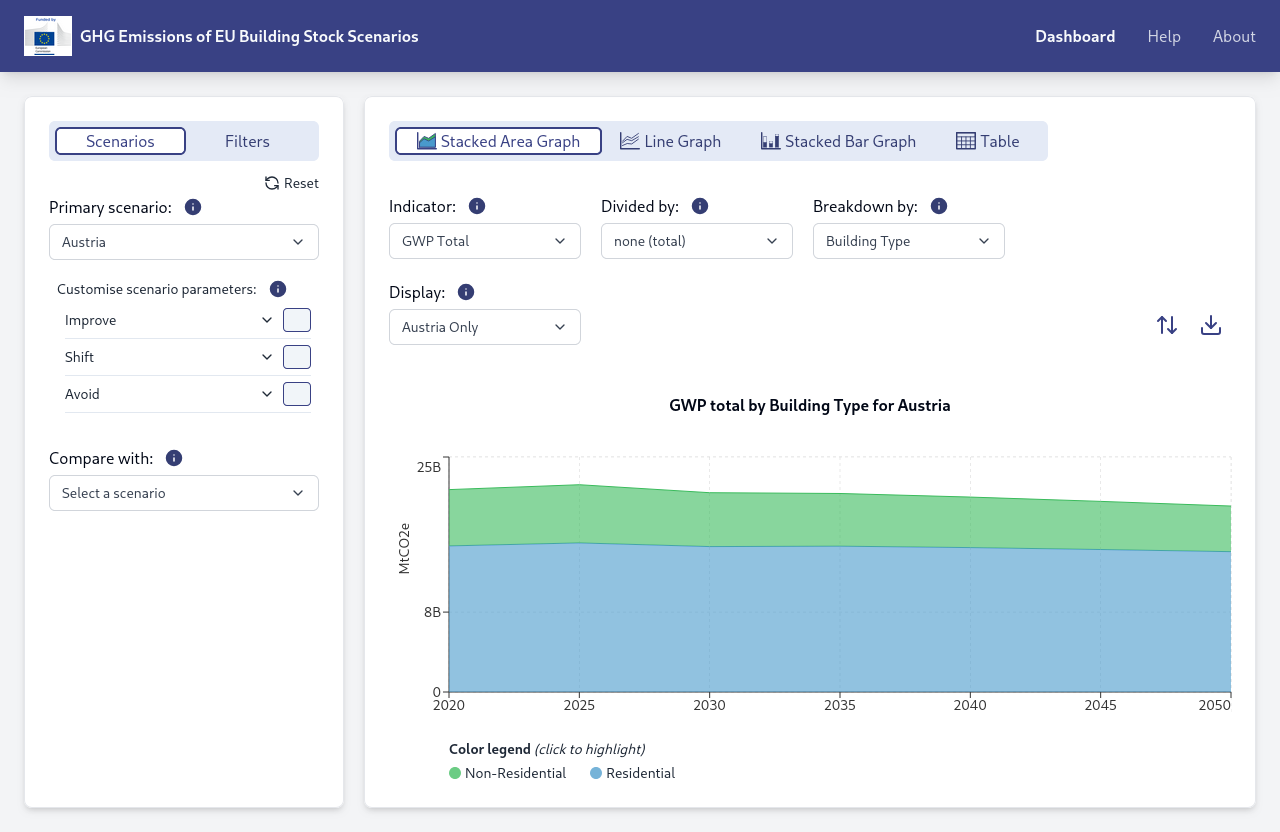Click the swap axes arrows icon
The width and height of the screenshot is (1280, 832).
(1167, 325)
